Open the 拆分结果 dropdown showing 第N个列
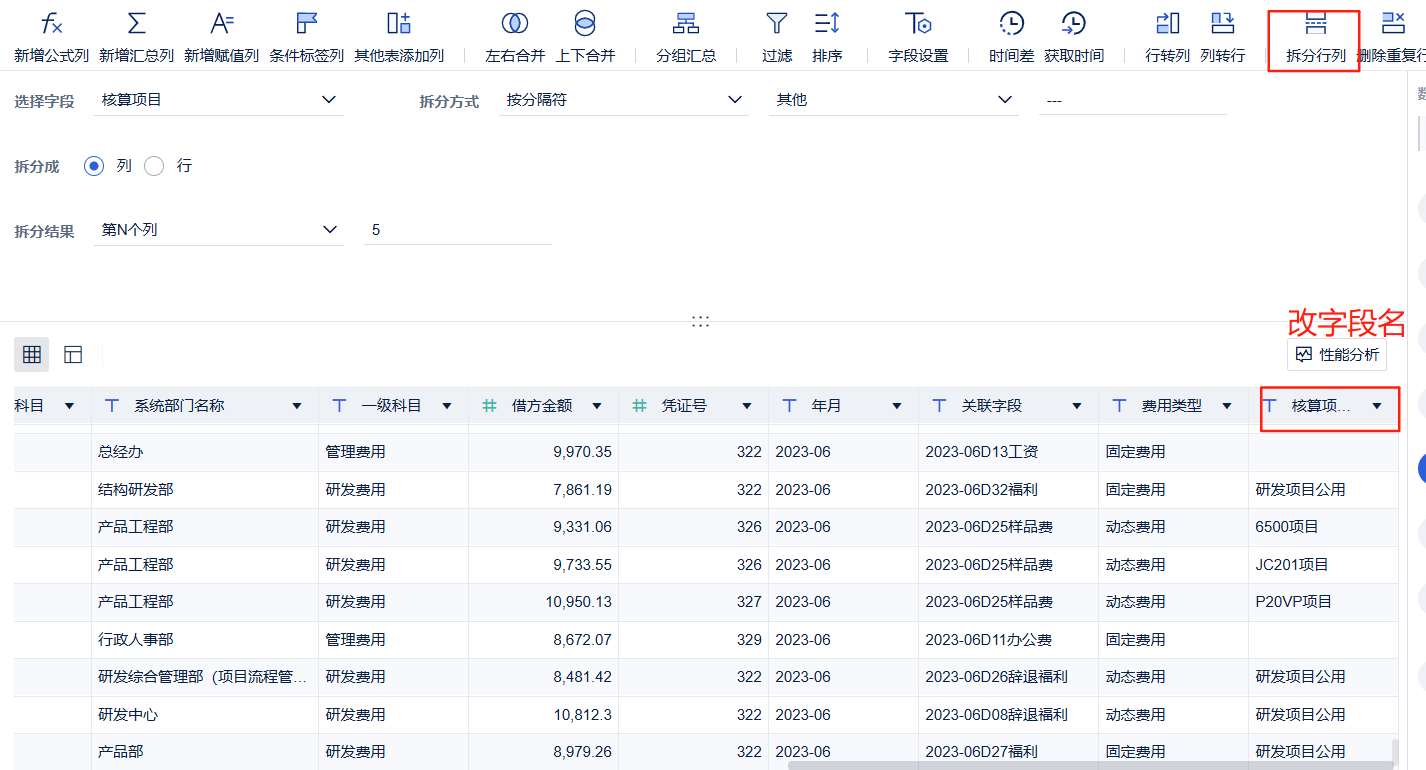Image resolution: width=1426 pixels, height=770 pixels. [x=219, y=230]
